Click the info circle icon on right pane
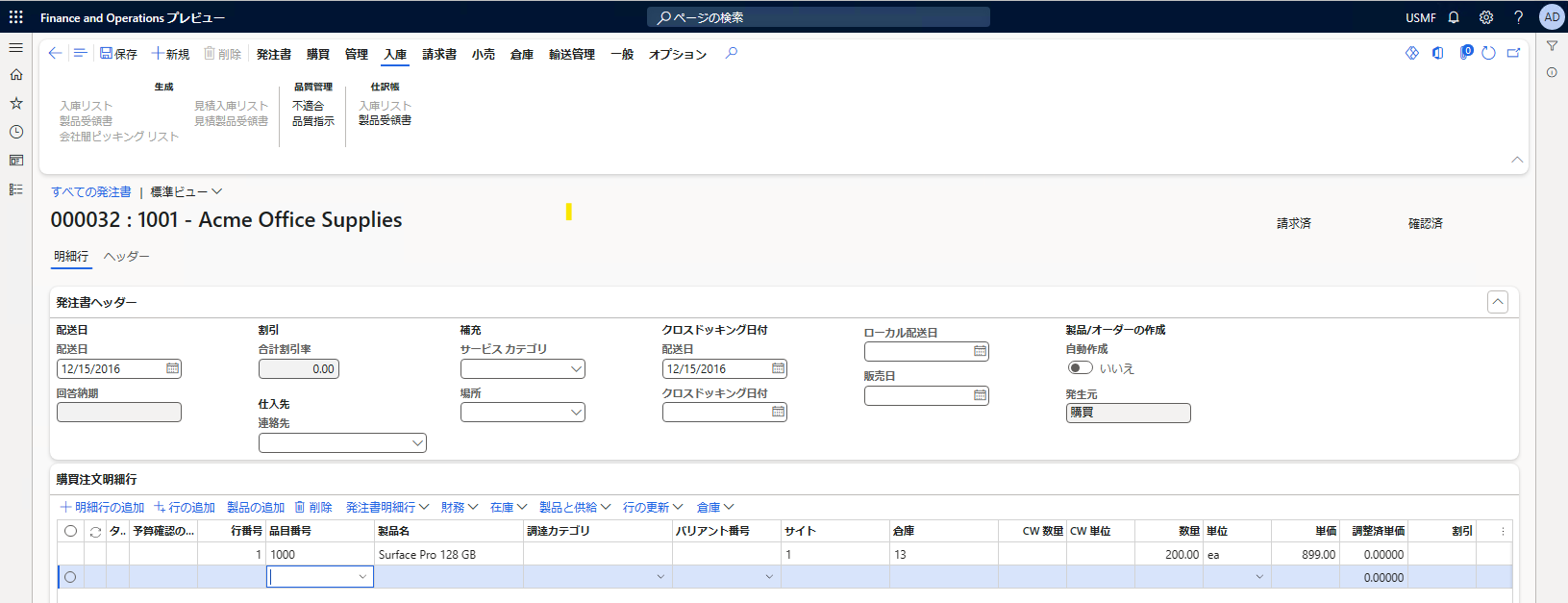The height and width of the screenshot is (603, 1568). (1552, 72)
